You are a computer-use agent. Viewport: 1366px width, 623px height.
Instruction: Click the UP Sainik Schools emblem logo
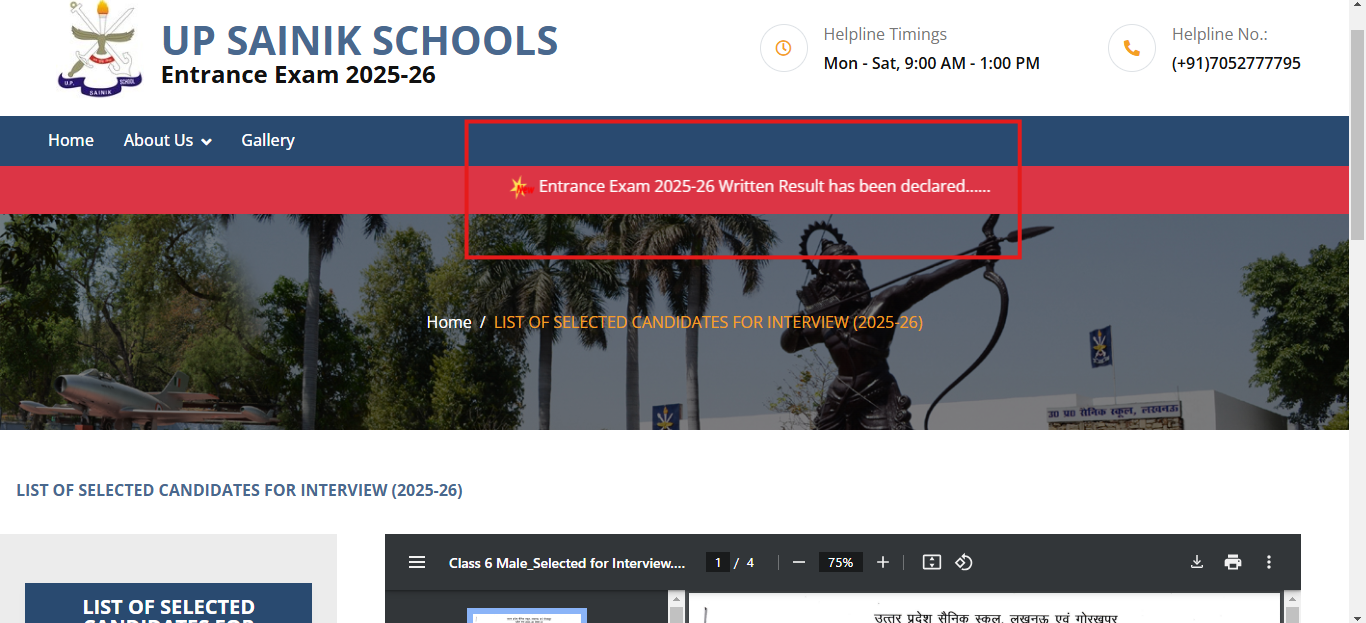click(x=97, y=50)
